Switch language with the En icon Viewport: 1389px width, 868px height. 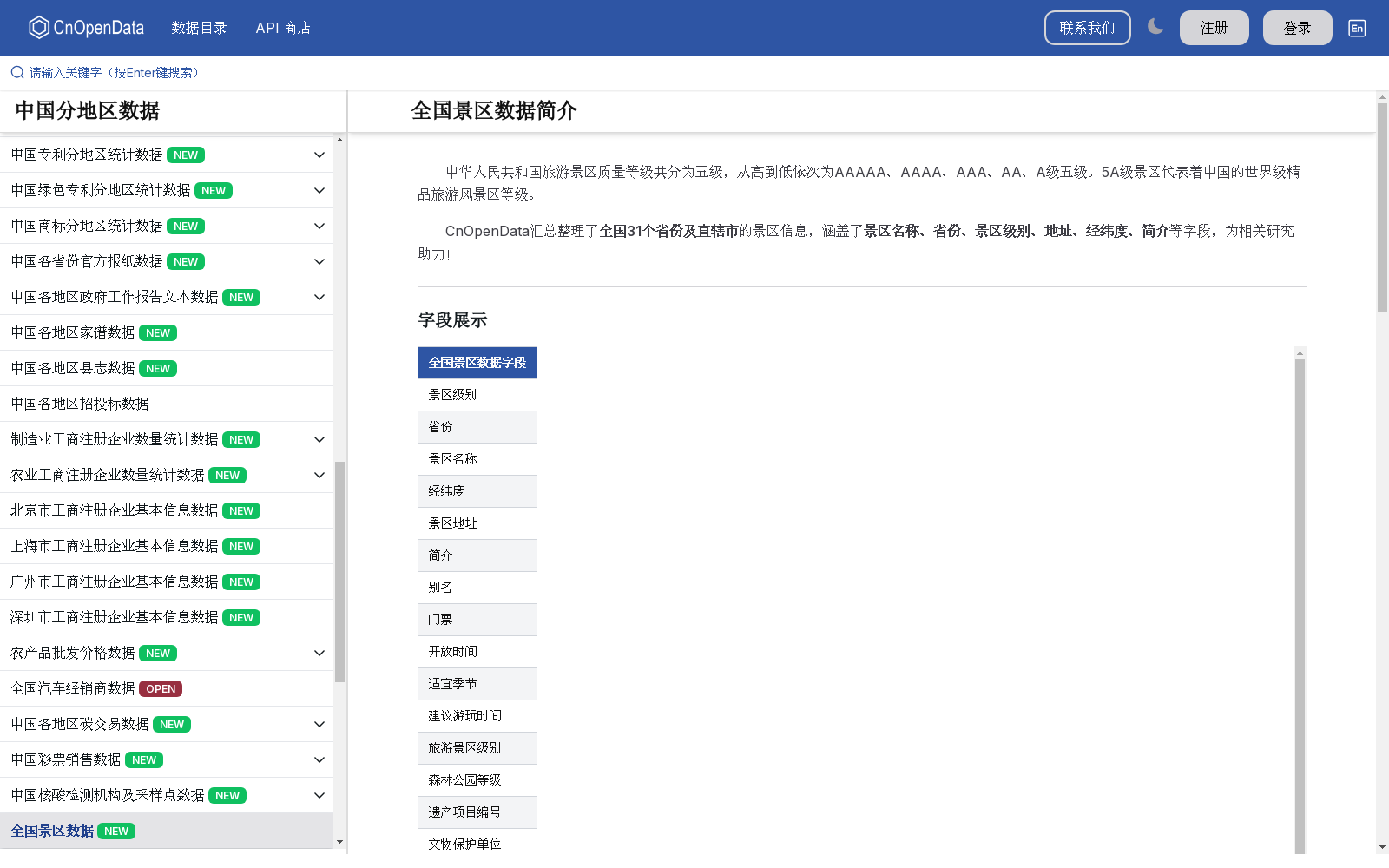tap(1357, 28)
